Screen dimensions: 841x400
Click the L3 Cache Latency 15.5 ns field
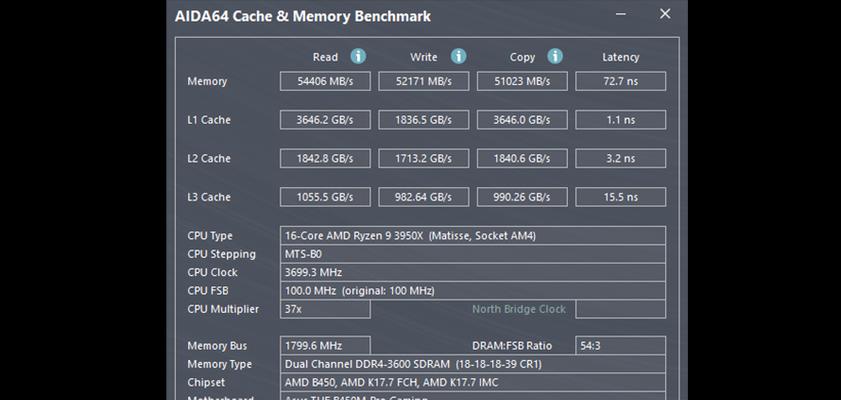621,197
